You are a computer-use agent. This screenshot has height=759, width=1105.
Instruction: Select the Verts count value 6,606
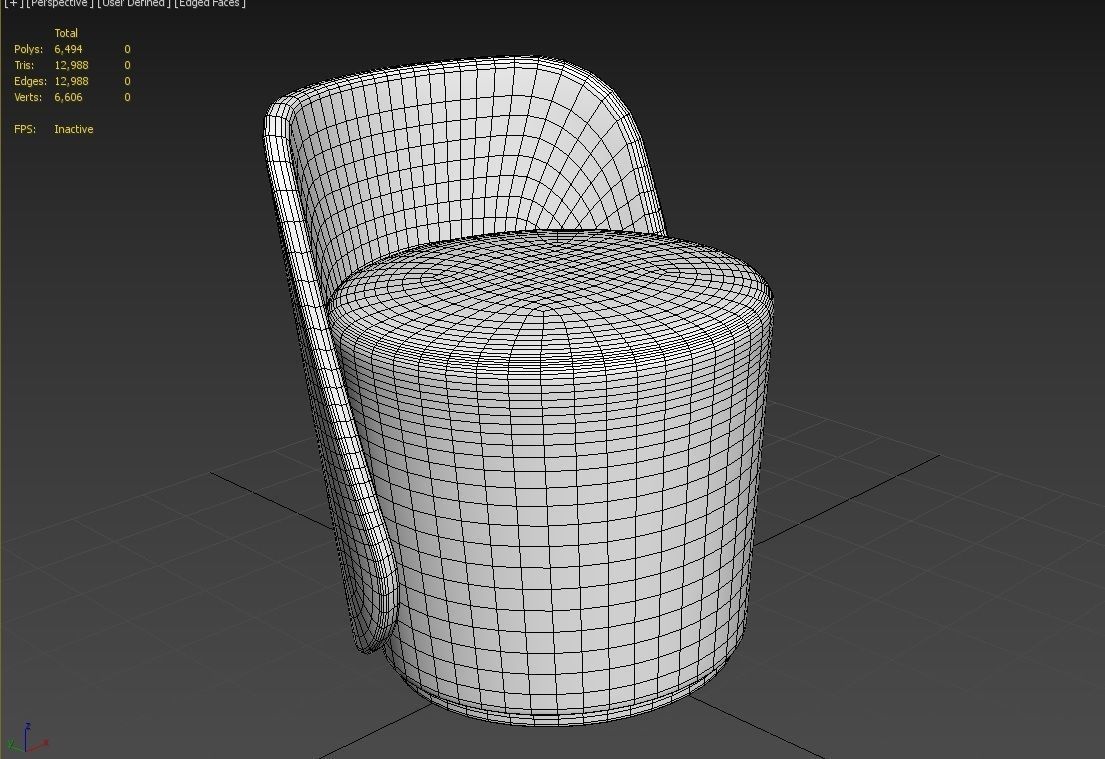point(68,97)
